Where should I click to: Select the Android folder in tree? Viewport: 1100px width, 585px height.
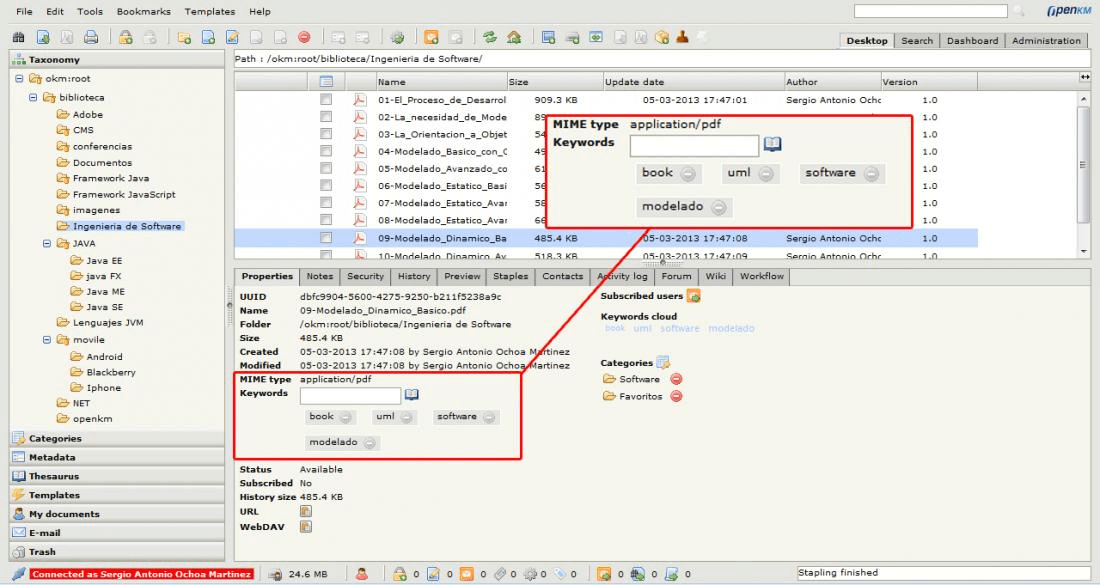[x=105, y=356]
